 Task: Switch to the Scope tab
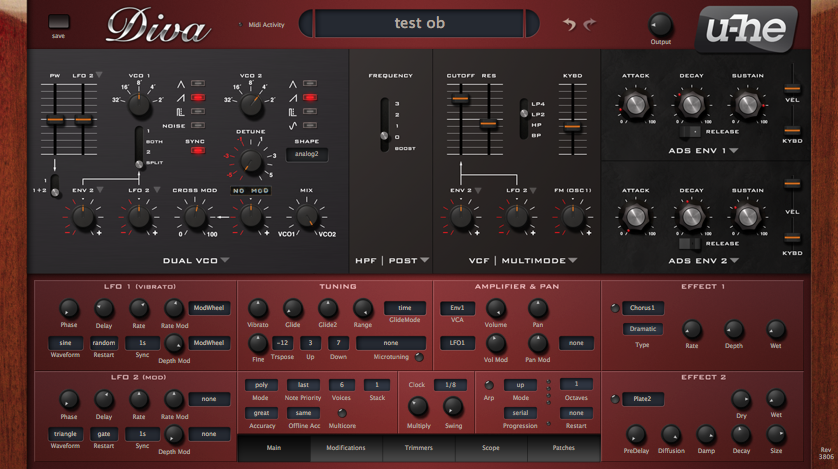[x=491, y=448]
